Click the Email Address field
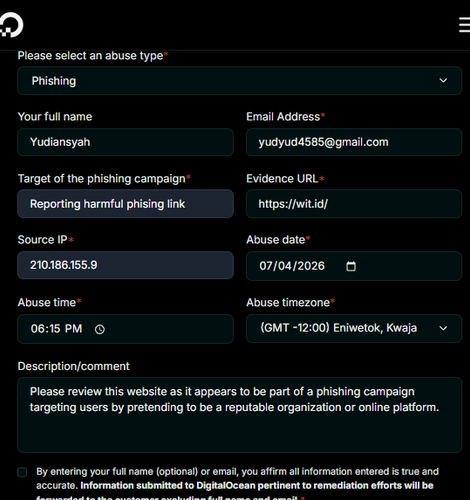 pos(354,142)
